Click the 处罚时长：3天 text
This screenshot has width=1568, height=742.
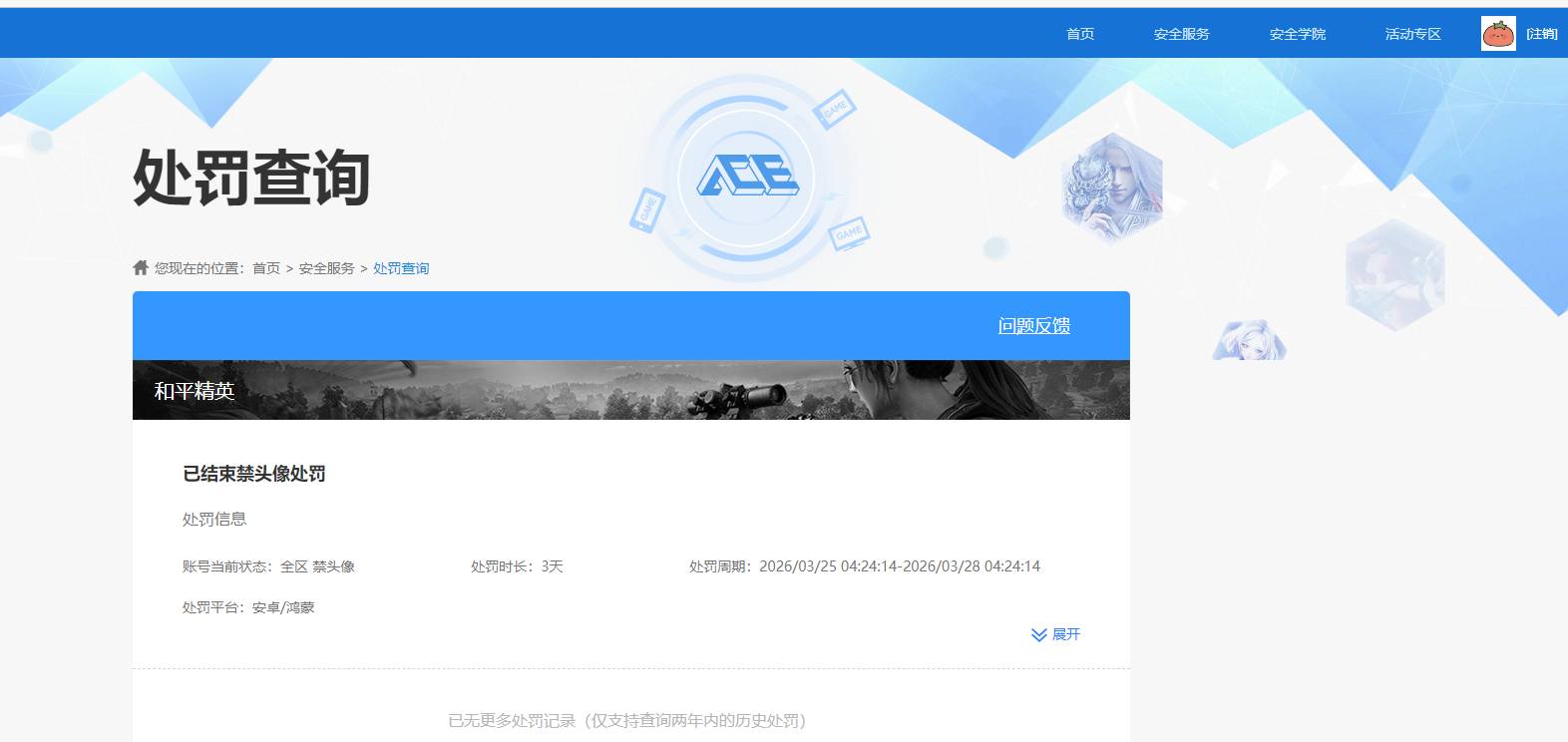(x=518, y=566)
